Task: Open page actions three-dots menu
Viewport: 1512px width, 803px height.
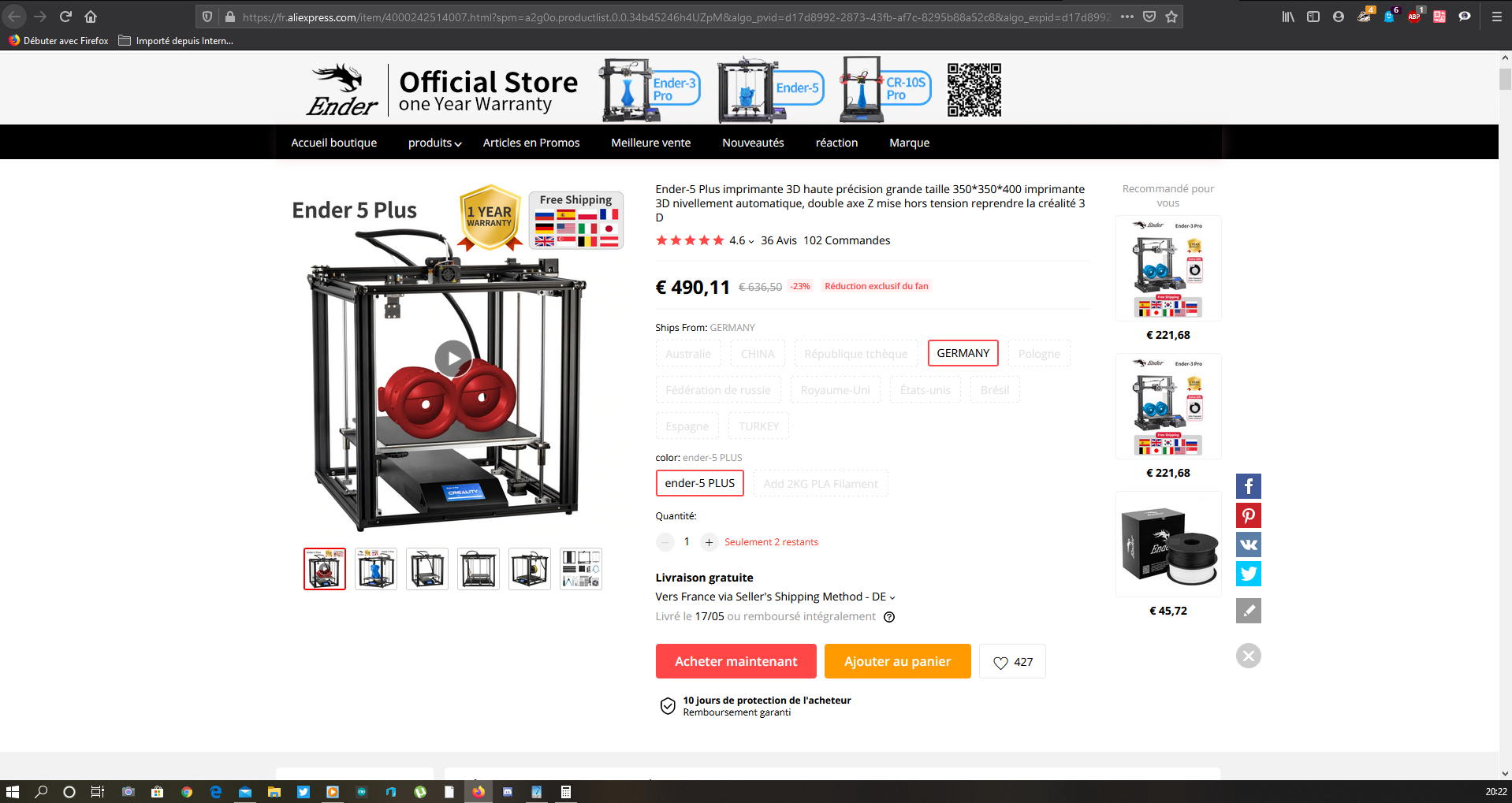Action: 1127,17
